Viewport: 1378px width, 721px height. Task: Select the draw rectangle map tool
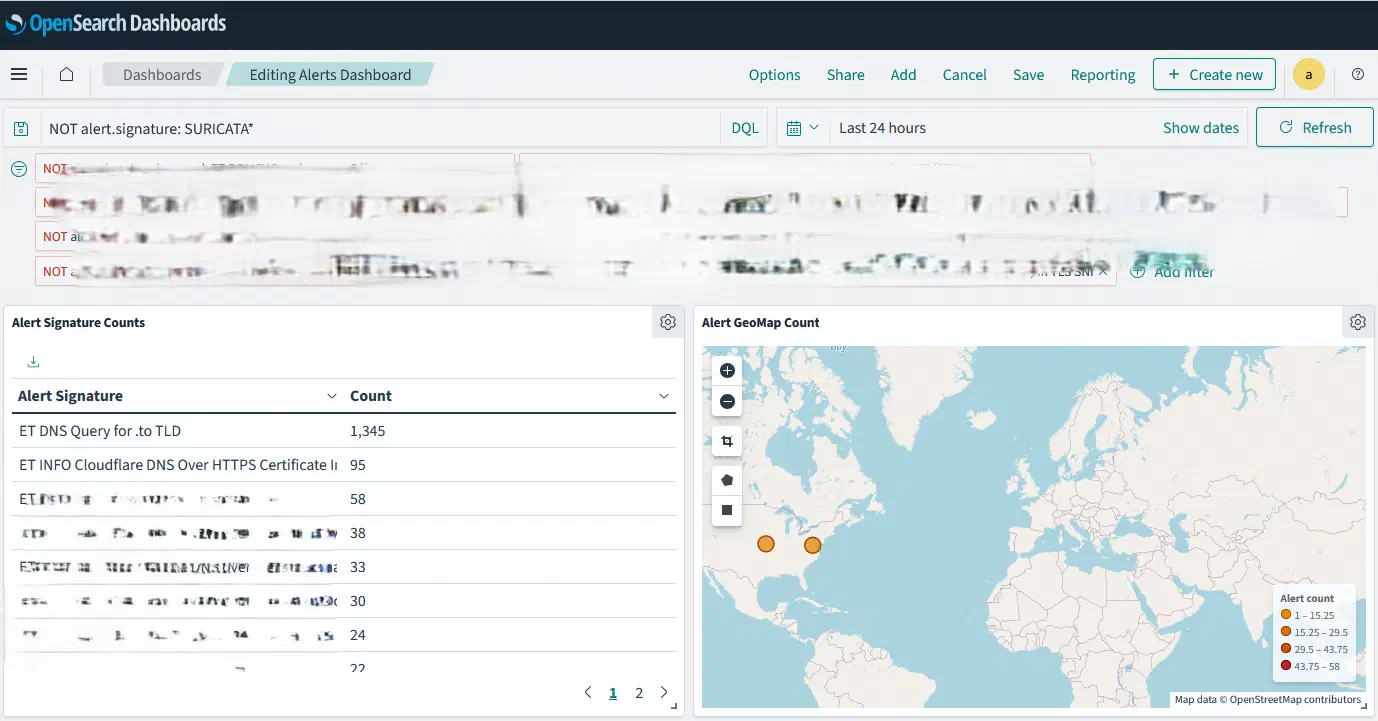tap(727, 510)
